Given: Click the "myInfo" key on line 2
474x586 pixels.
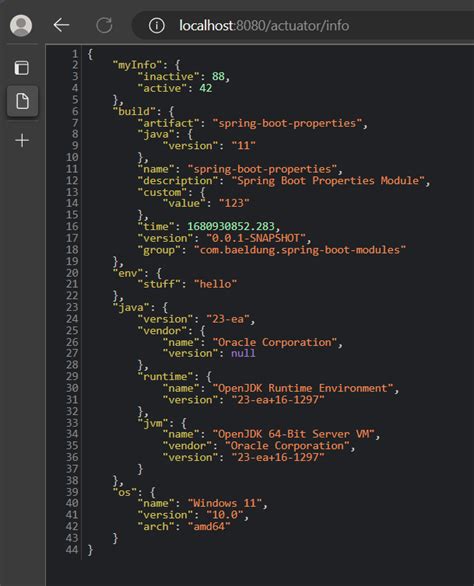Looking at the screenshot, I should 137,65.
